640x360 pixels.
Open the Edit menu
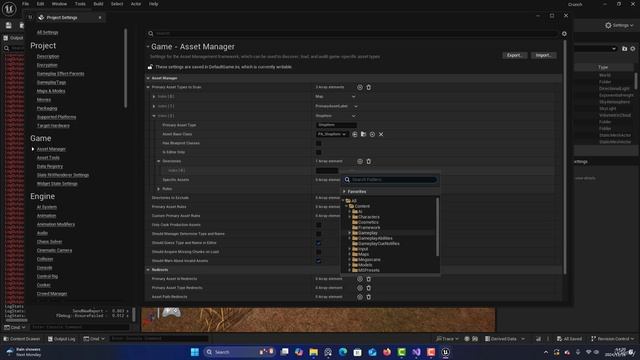coord(40,4)
